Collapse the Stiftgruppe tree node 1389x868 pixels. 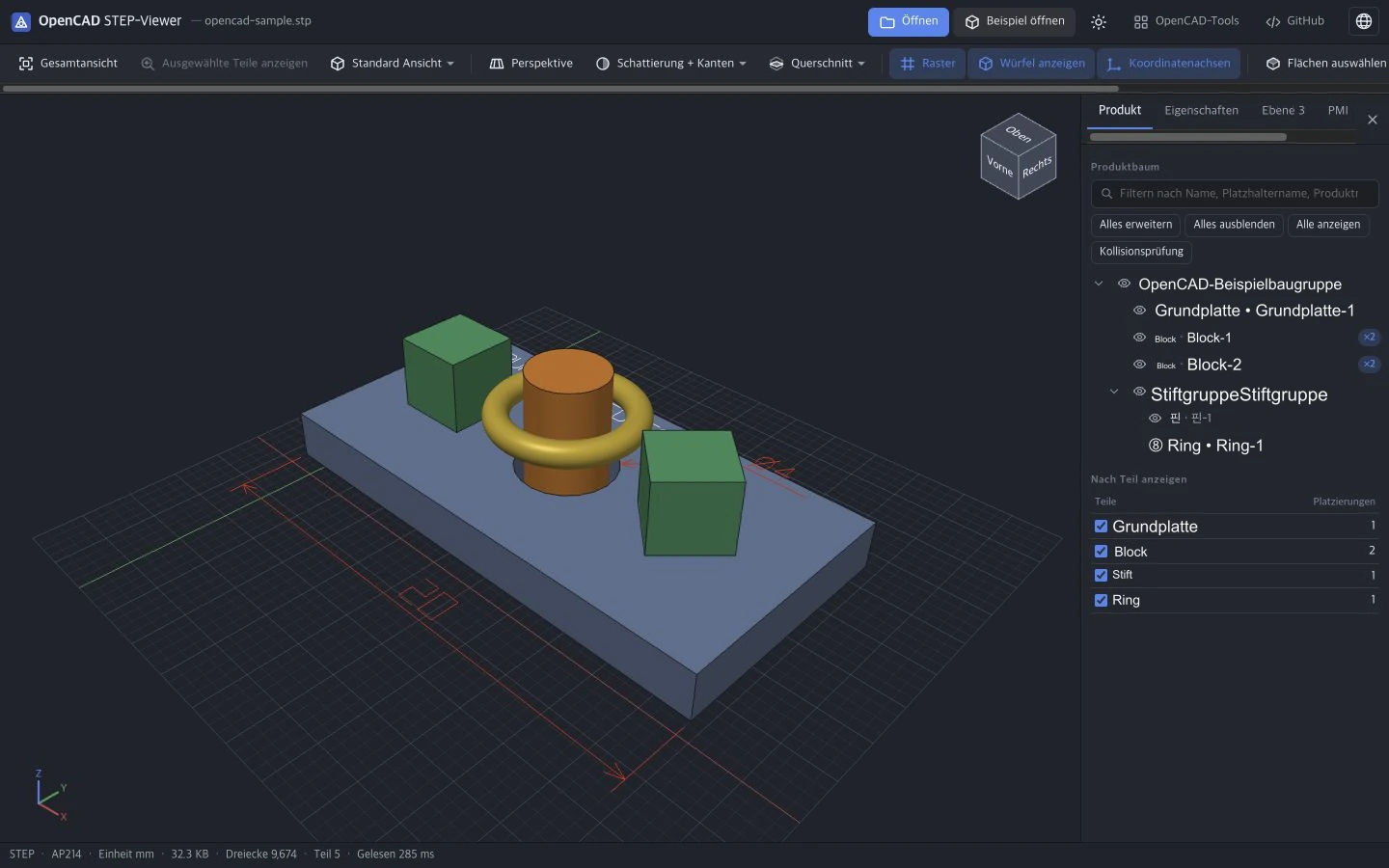point(1114,392)
